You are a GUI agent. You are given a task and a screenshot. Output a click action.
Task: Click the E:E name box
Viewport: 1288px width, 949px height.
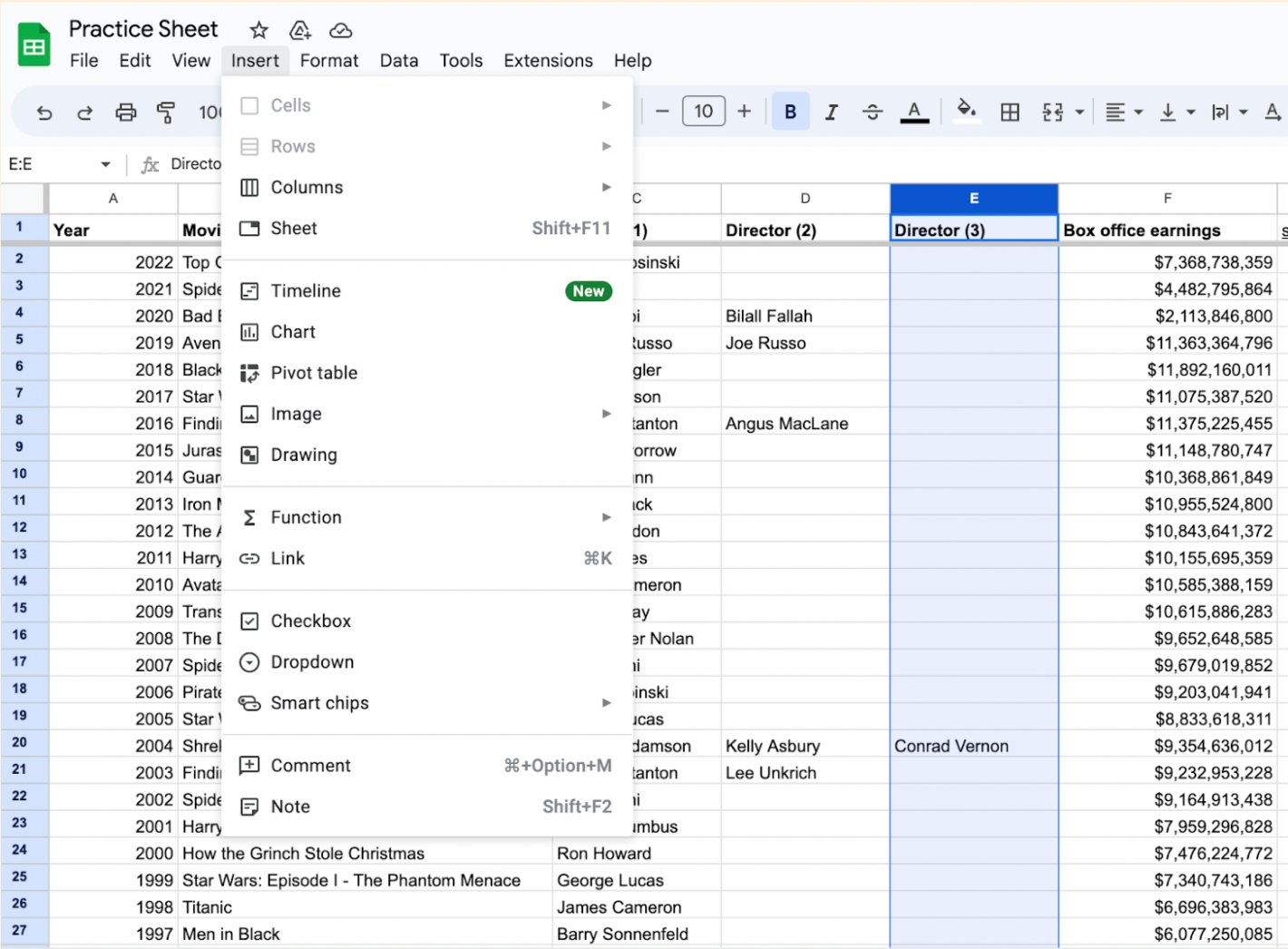pos(60,164)
